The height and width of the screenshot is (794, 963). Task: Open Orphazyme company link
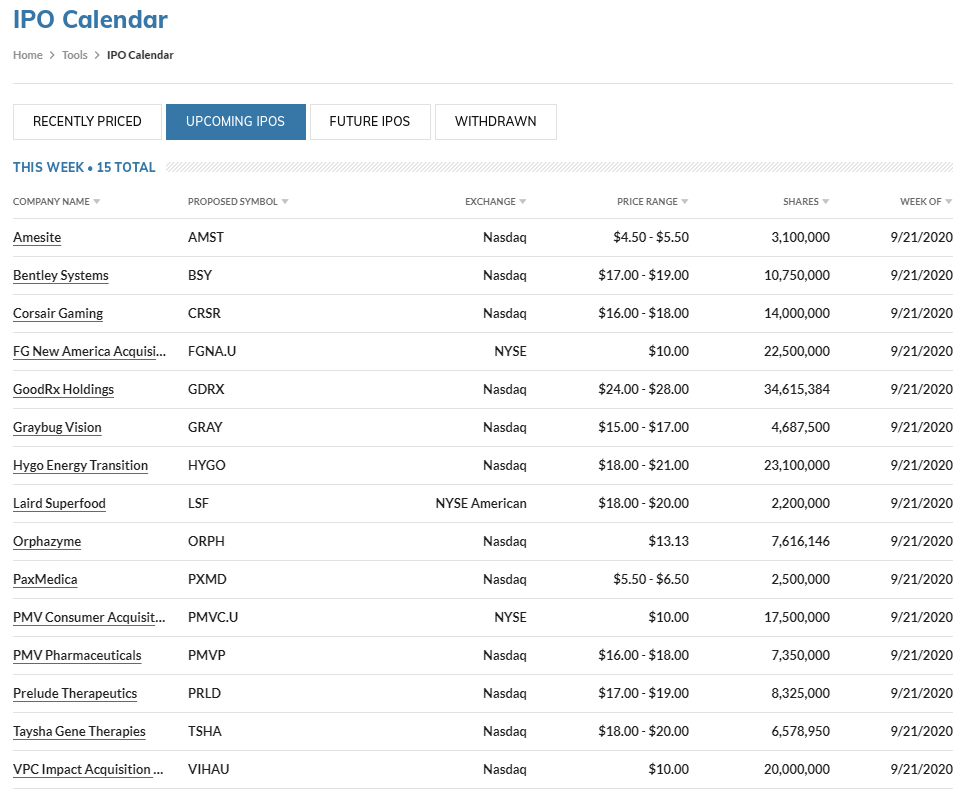click(47, 542)
